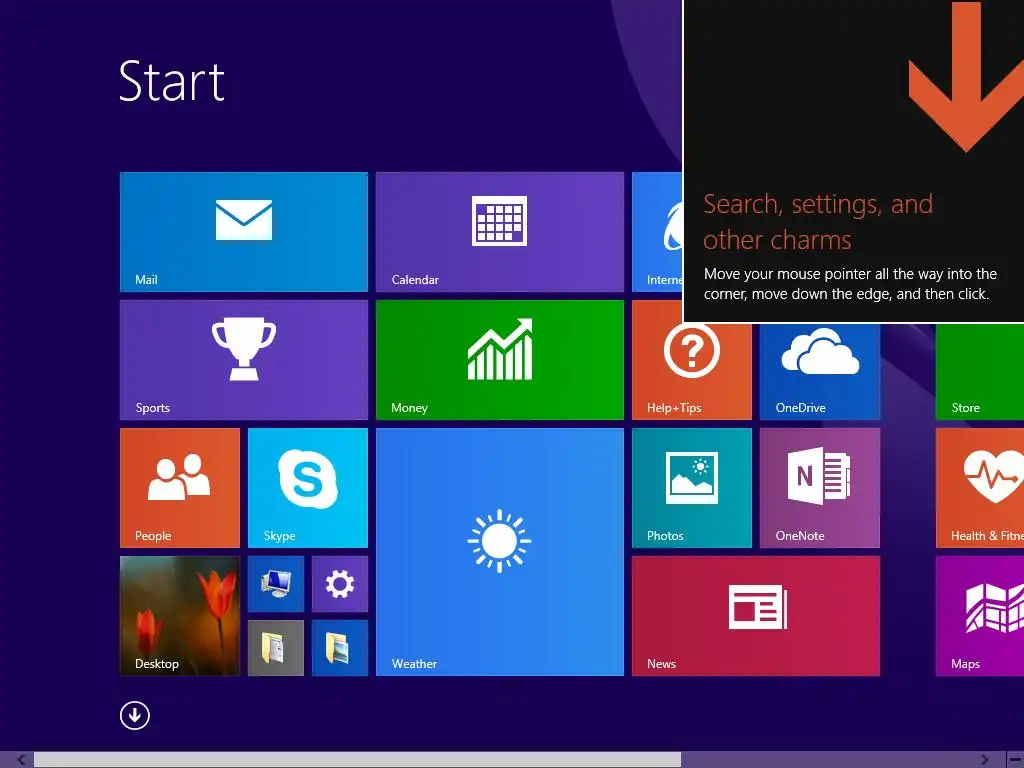The image size is (1024, 768).
Task: Open PC settings gear tile
Action: (340, 584)
